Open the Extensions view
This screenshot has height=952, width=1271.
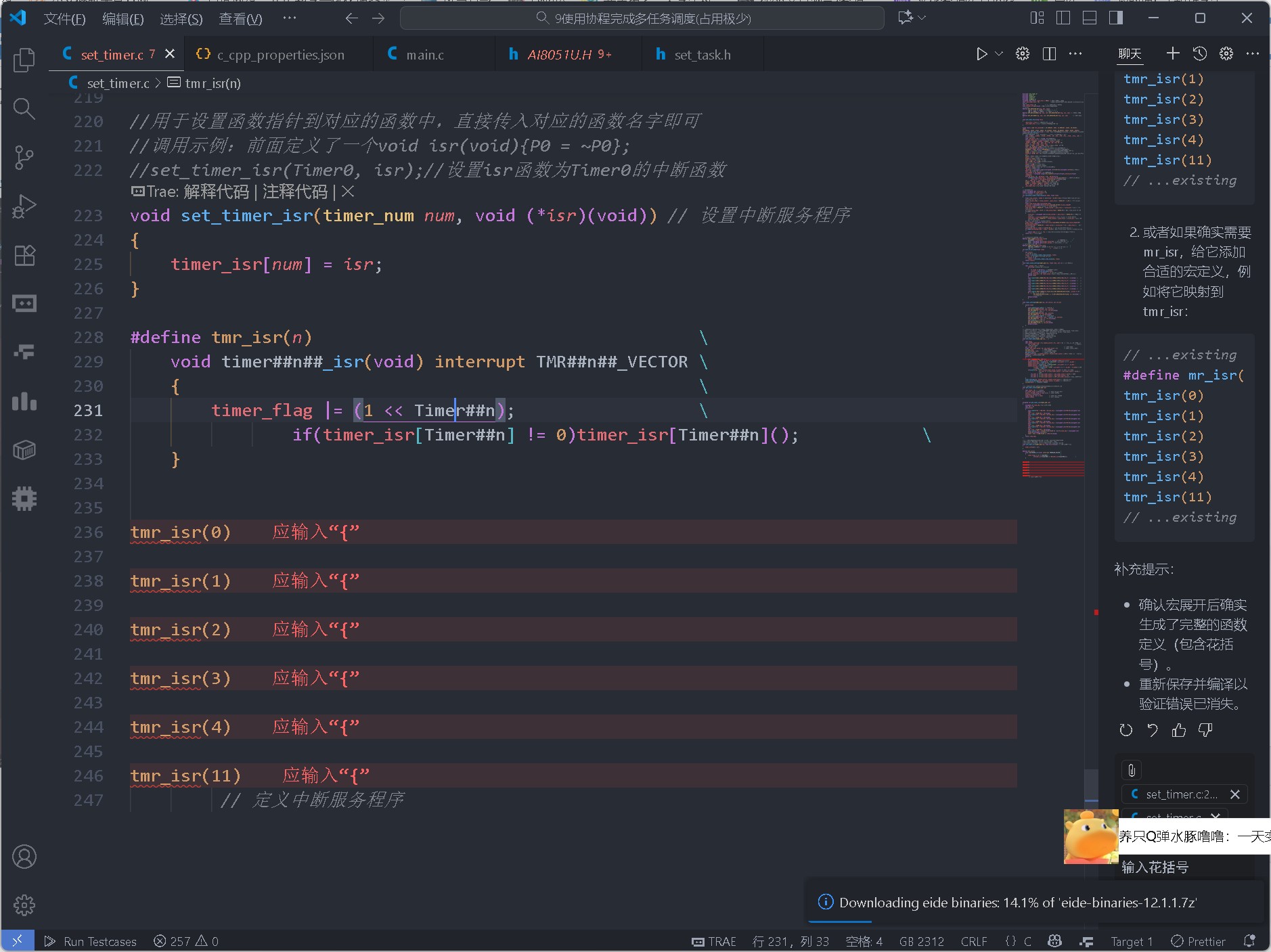click(24, 255)
